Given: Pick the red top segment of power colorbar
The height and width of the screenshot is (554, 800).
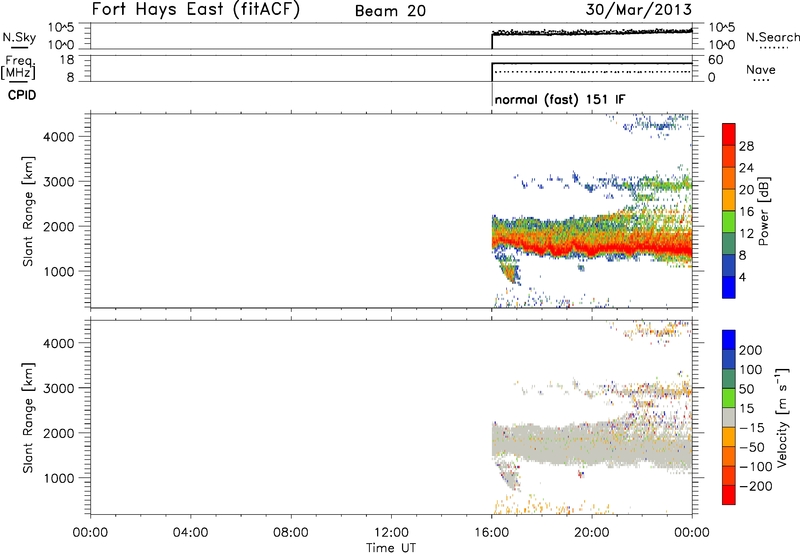Looking at the screenshot, I should pyautogui.click(x=729, y=135).
